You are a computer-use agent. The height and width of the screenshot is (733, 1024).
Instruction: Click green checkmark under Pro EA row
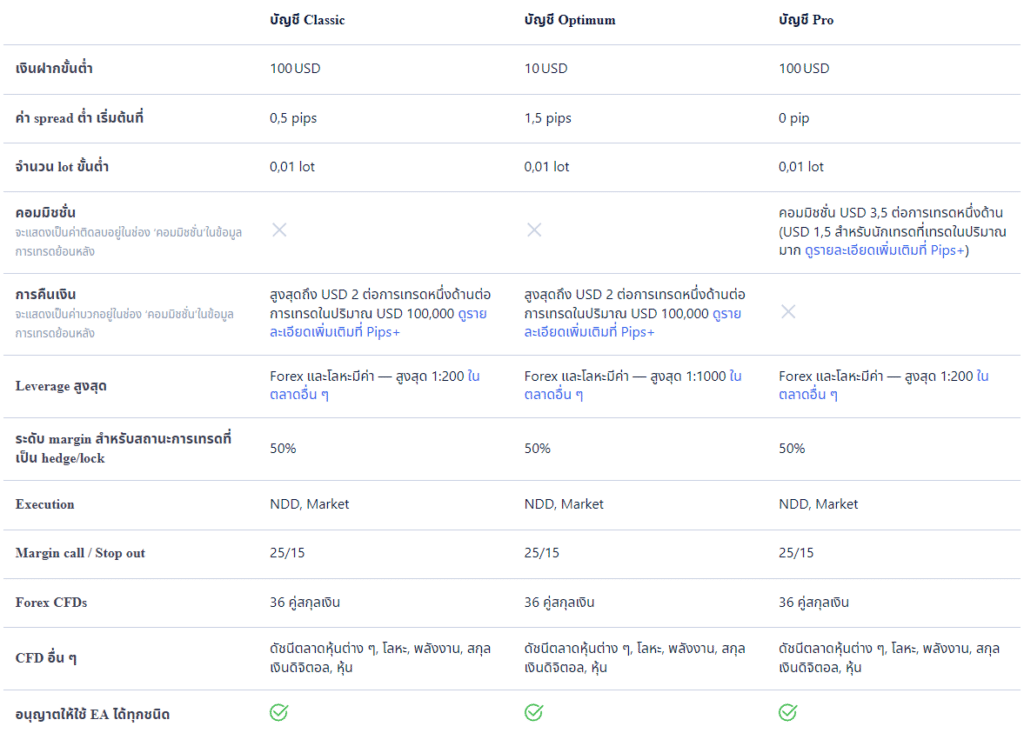[x=788, y=712]
